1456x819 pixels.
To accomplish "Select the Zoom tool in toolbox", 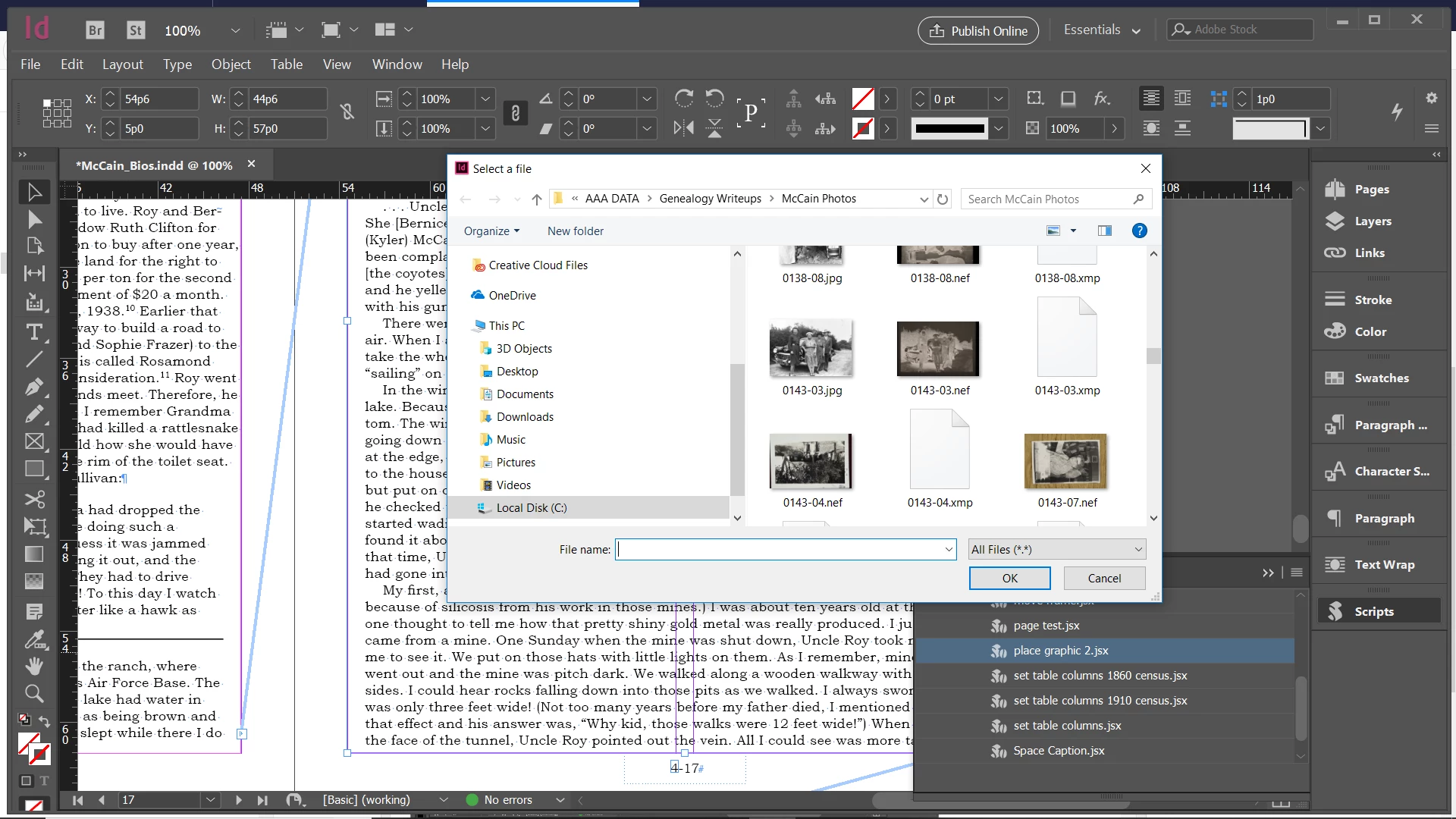I will point(34,693).
